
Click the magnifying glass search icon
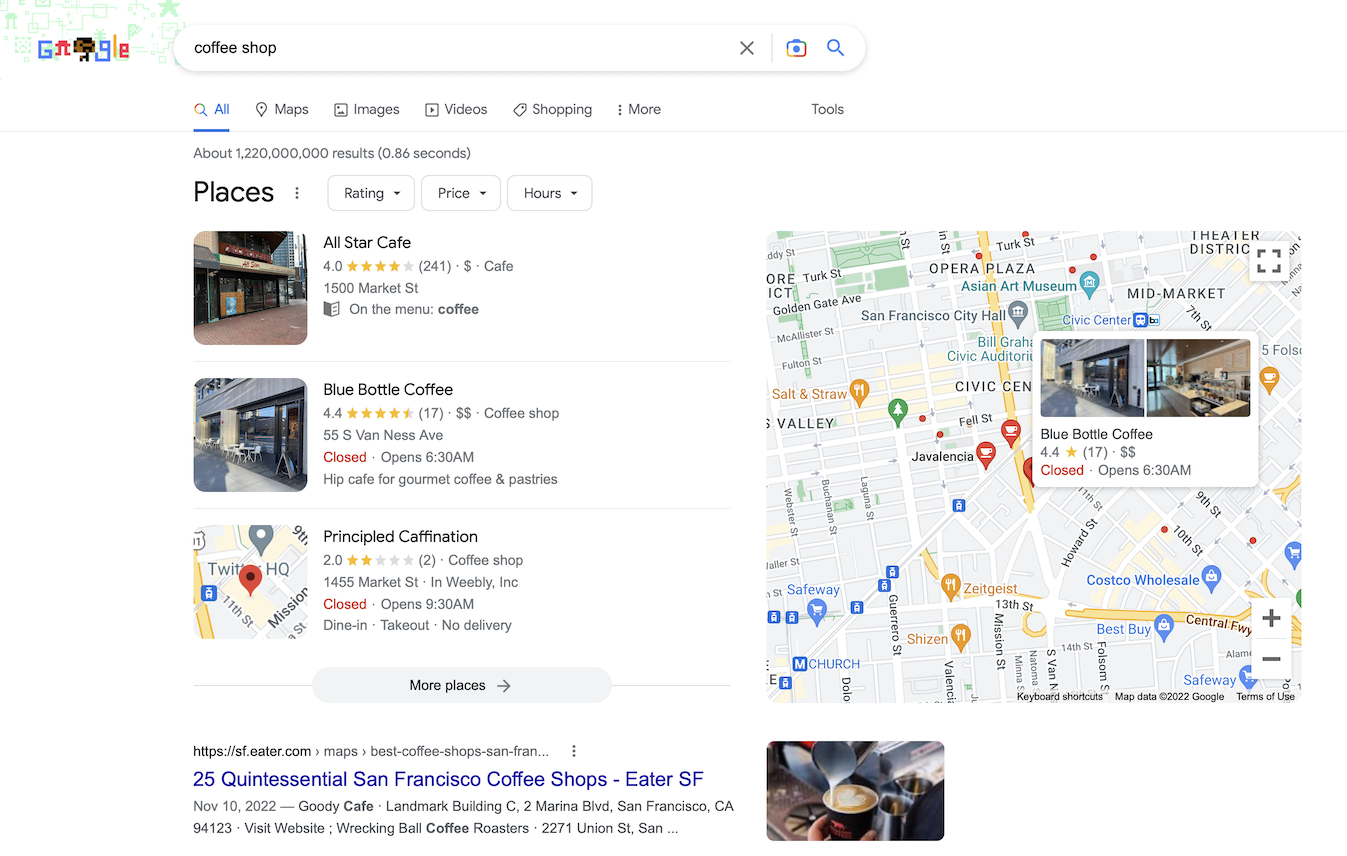click(835, 47)
